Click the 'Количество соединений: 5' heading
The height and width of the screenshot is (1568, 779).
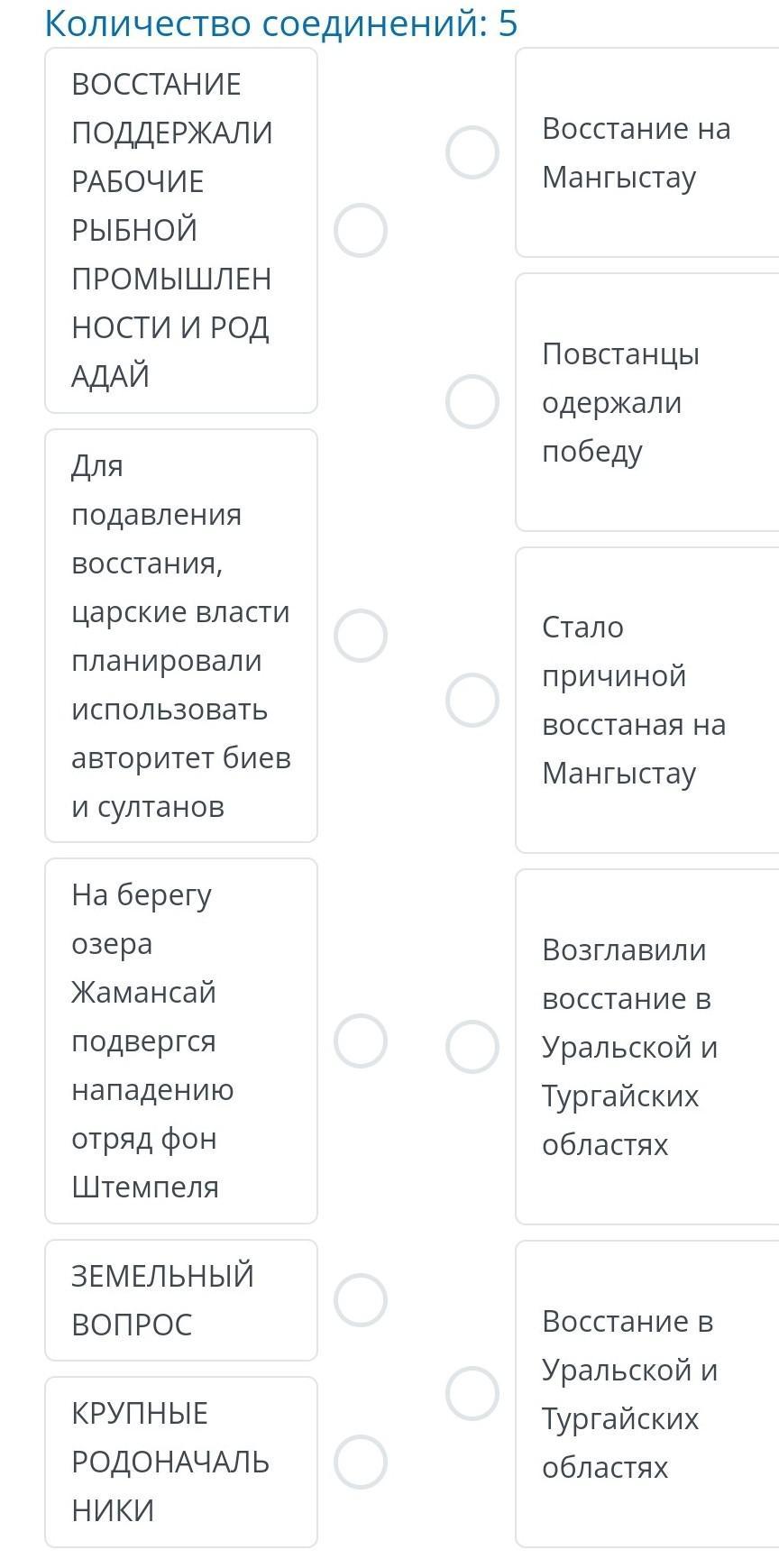(281, 23)
